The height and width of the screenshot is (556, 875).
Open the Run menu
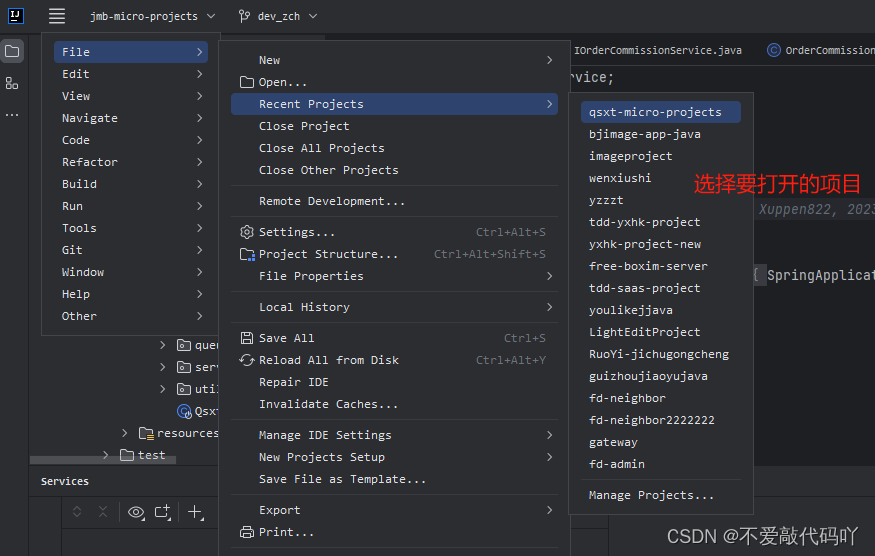tap(131, 206)
